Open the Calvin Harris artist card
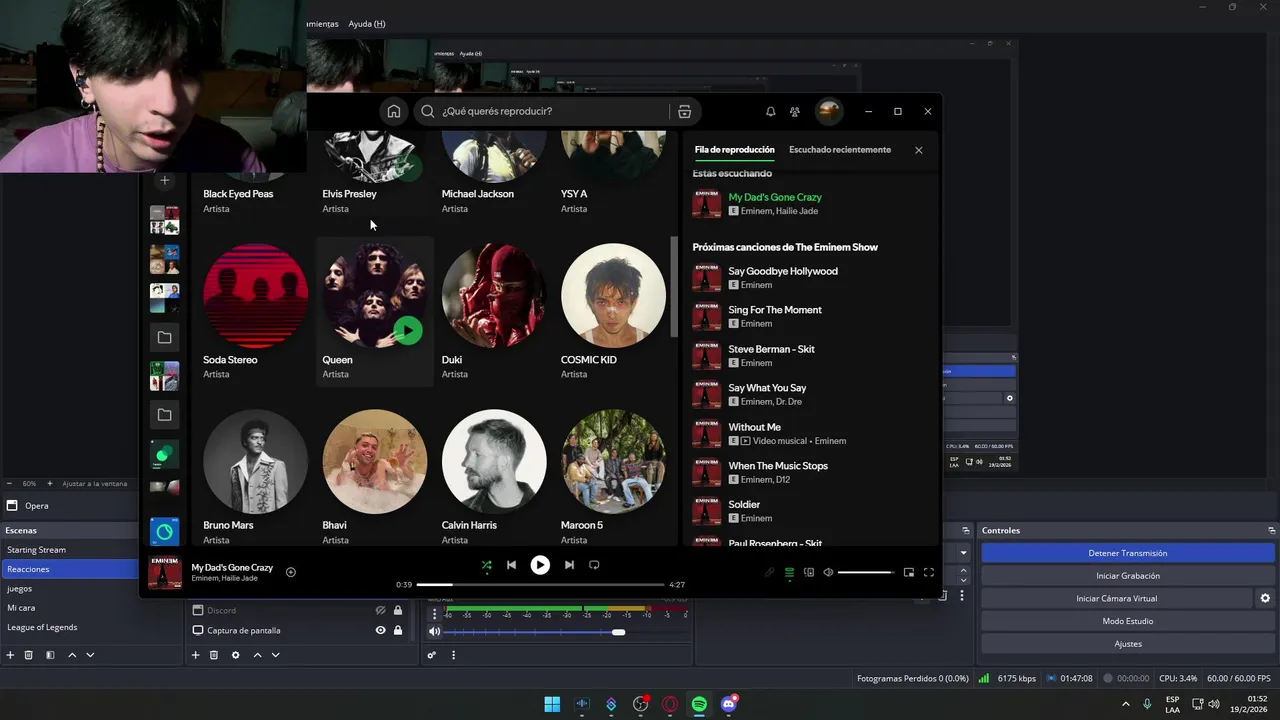This screenshot has height=720, width=1280. point(494,476)
